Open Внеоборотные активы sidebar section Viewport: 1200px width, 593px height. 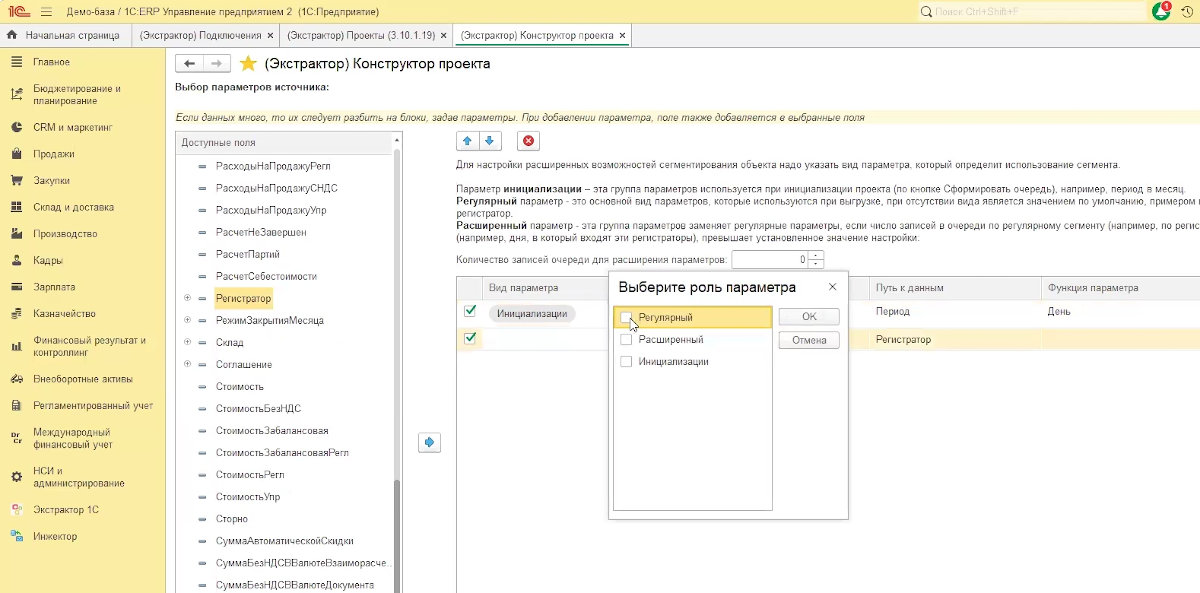pos(83,379)
